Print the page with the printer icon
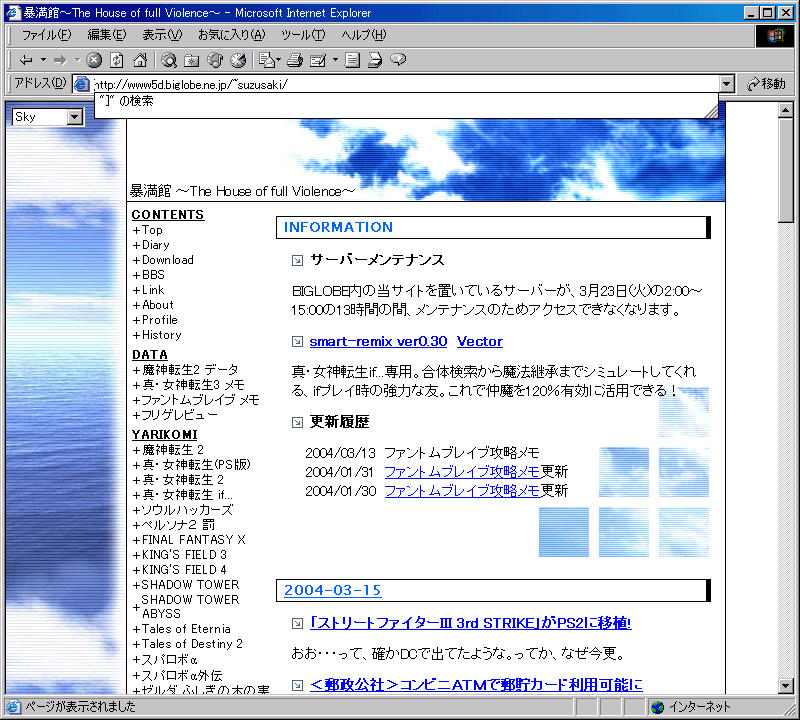The width and height of the screenshot is (800, 720). [295, 60]
